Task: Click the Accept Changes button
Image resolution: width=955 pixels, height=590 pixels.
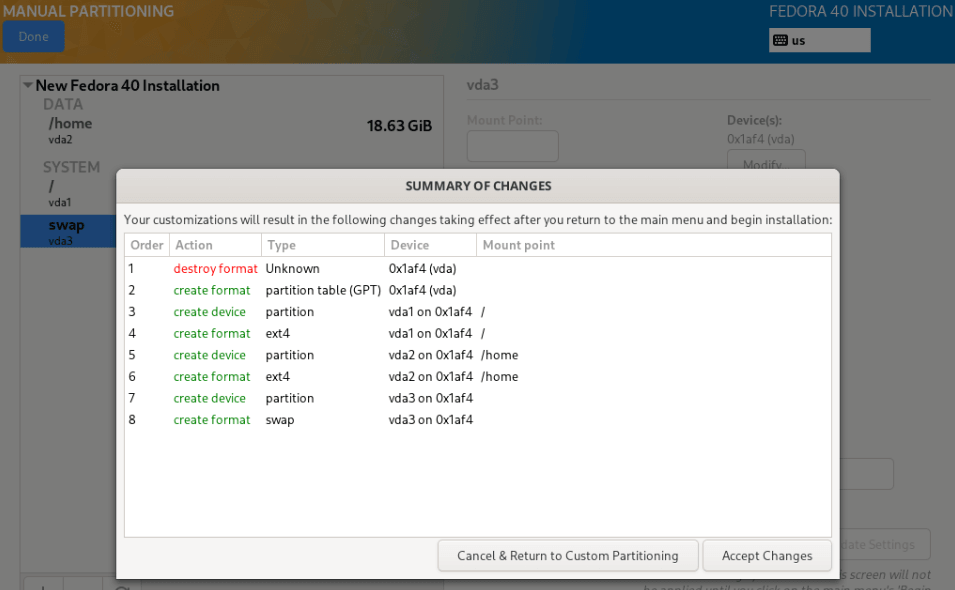Action: tap(767, 555)
